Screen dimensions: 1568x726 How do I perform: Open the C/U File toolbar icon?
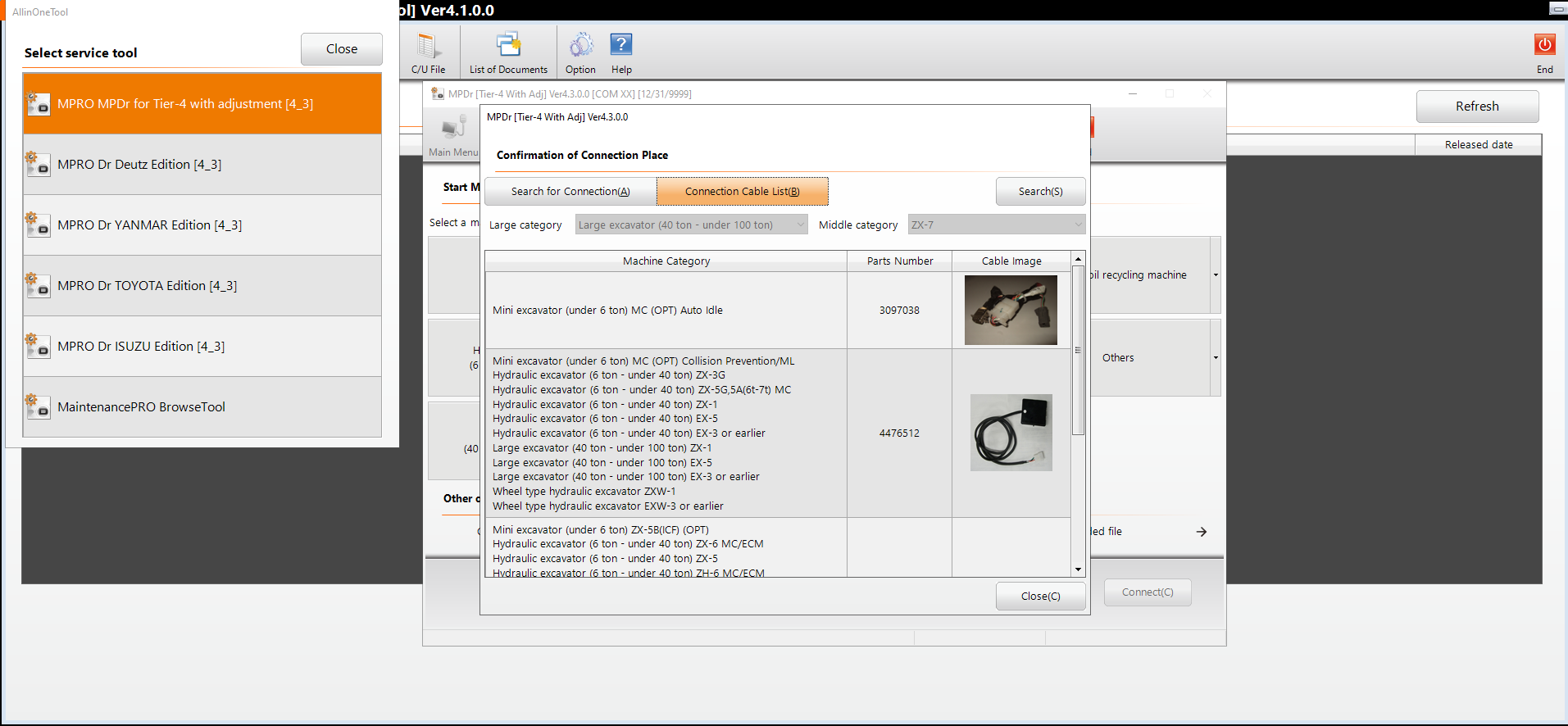(428, 46)
